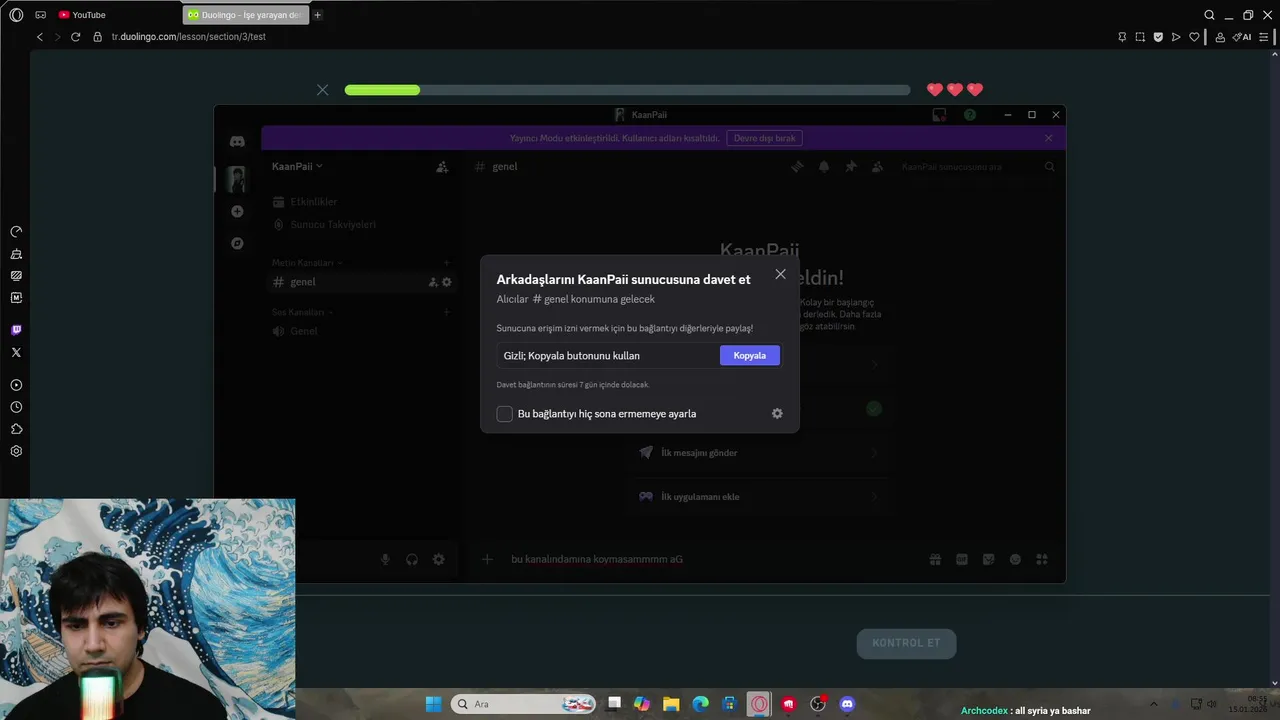Click the genel message input box
Image resolution: width=1280 pixels, height=720 pixels.
pos(705,559)
